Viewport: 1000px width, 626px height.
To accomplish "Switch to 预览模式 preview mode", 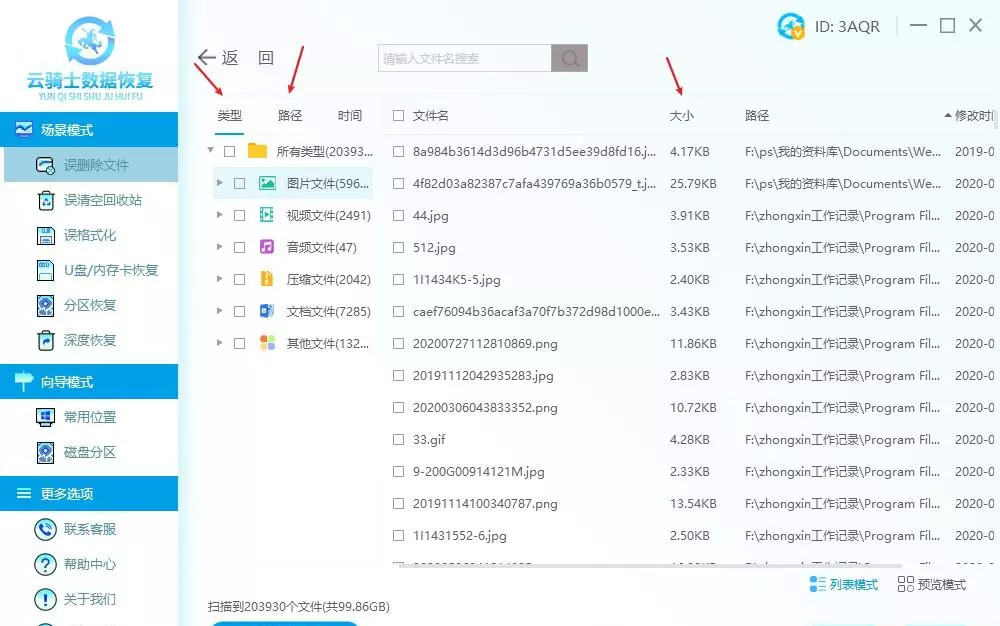I will 932,584.
